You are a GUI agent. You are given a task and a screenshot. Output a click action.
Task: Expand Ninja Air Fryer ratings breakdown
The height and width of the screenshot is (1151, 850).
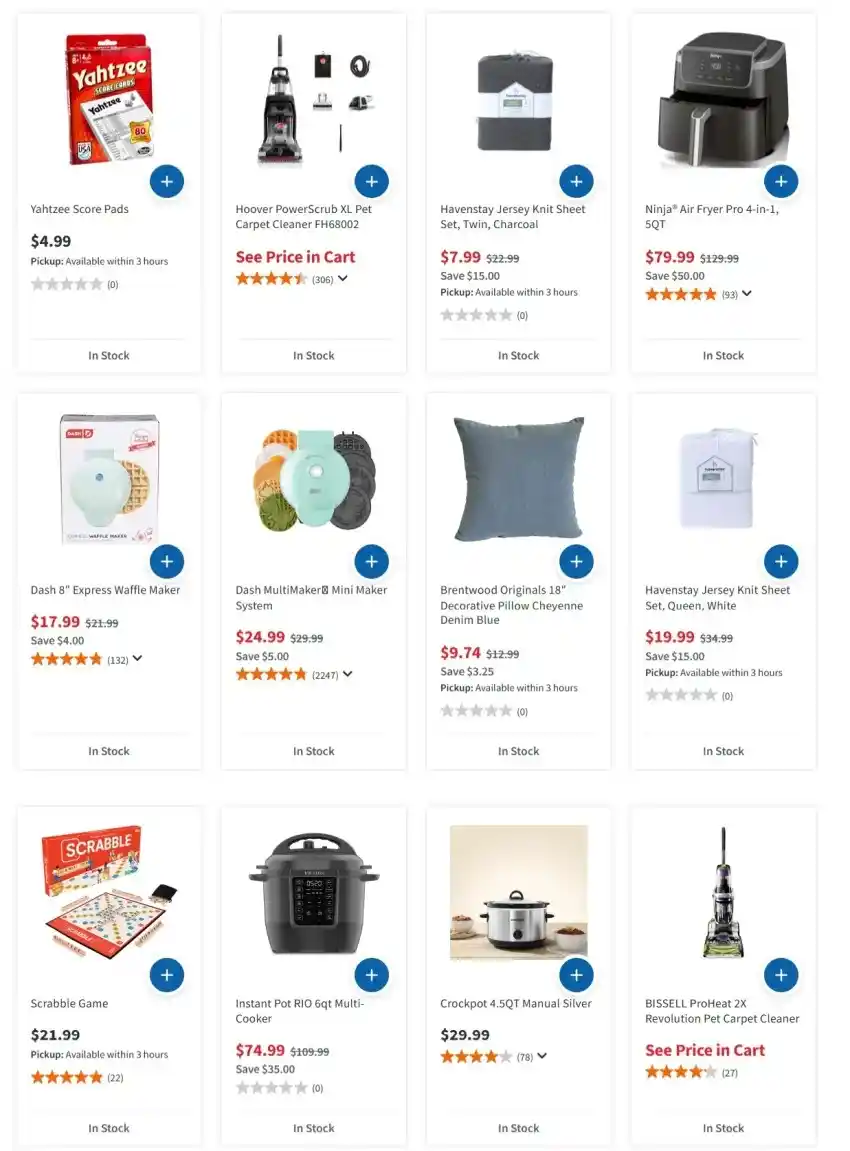(747, 294)
